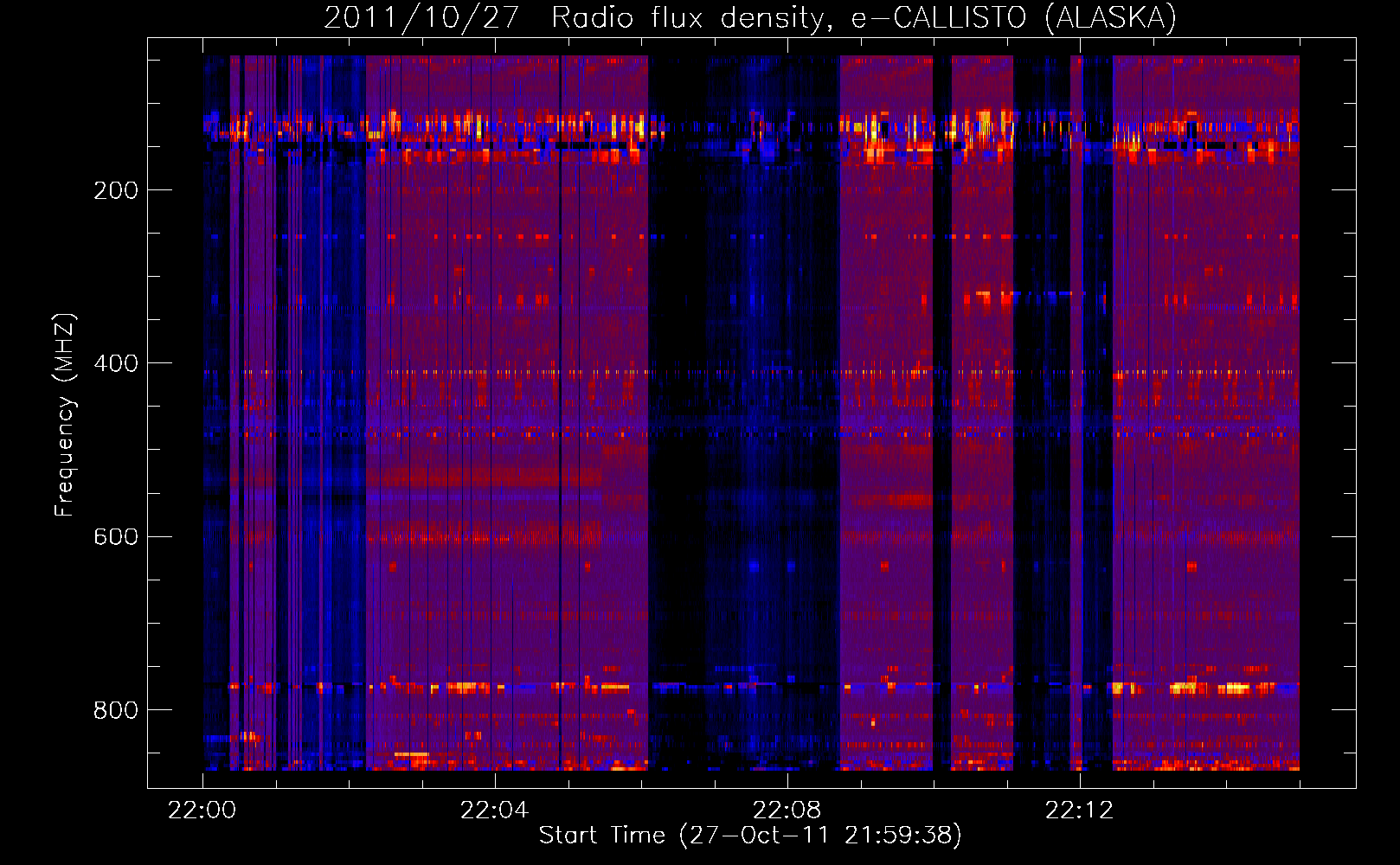
Task: Click the '22:04' time tick label
Action: pyautogui.click(x=494, y=810)
